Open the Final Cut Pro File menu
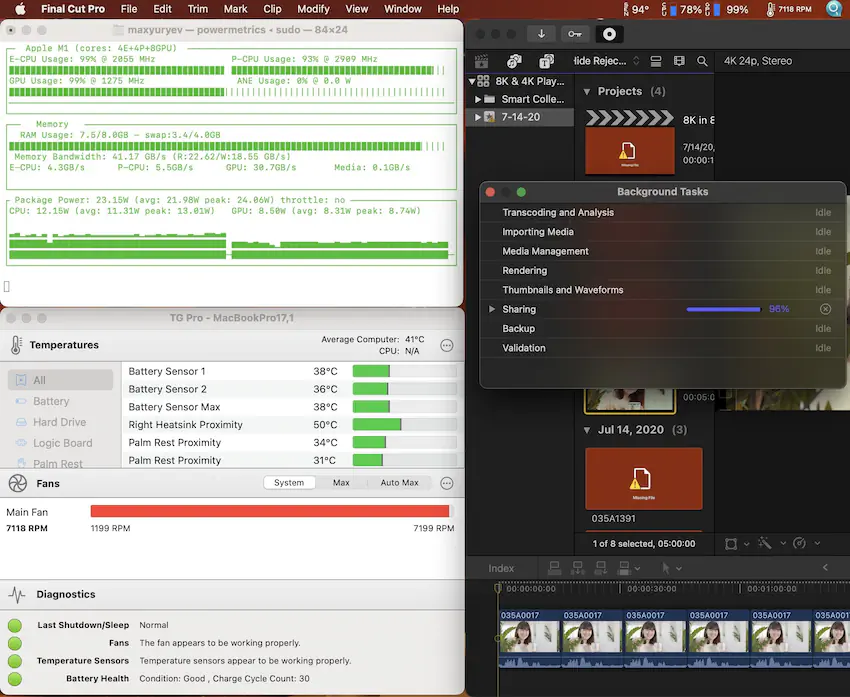 click(128, 9)
